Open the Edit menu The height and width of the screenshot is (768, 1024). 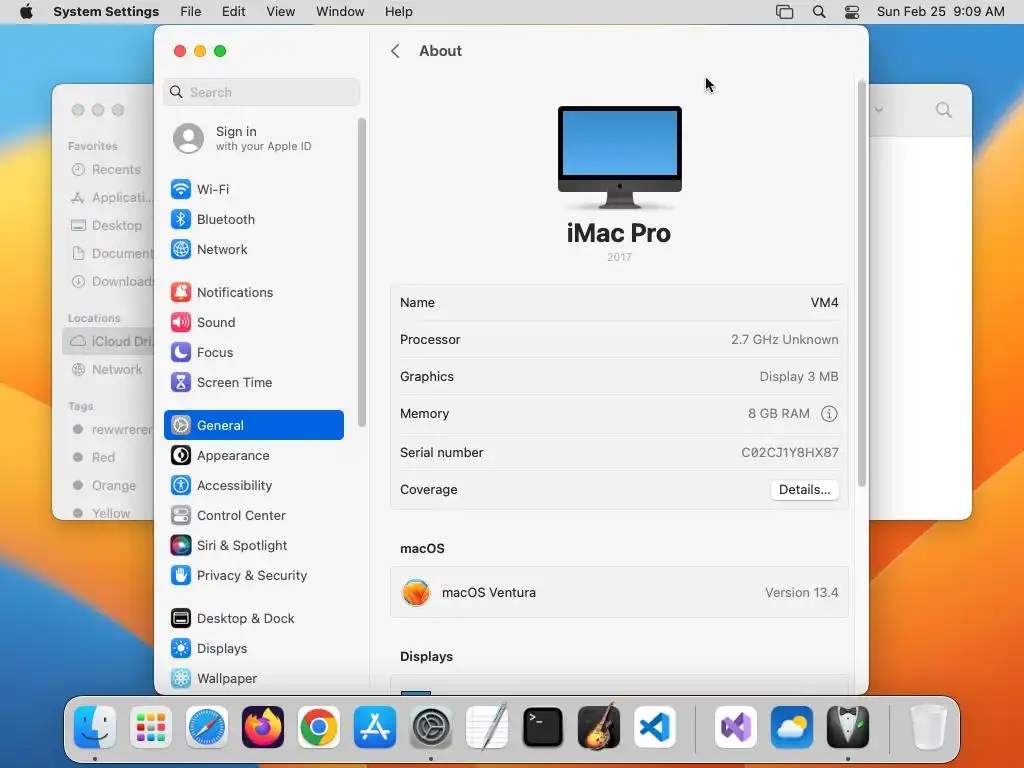(x=233, y=12)
